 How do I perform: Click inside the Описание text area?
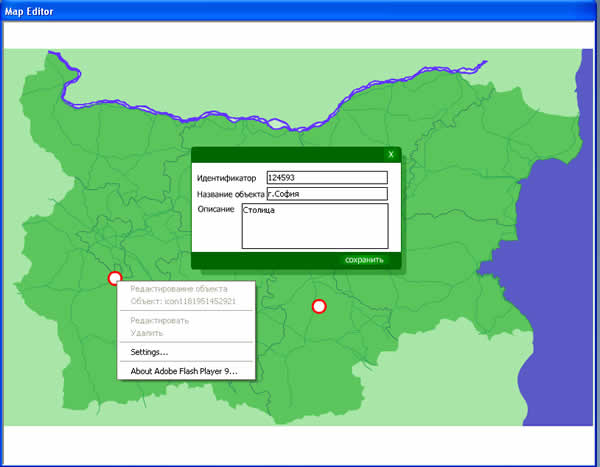314,226
